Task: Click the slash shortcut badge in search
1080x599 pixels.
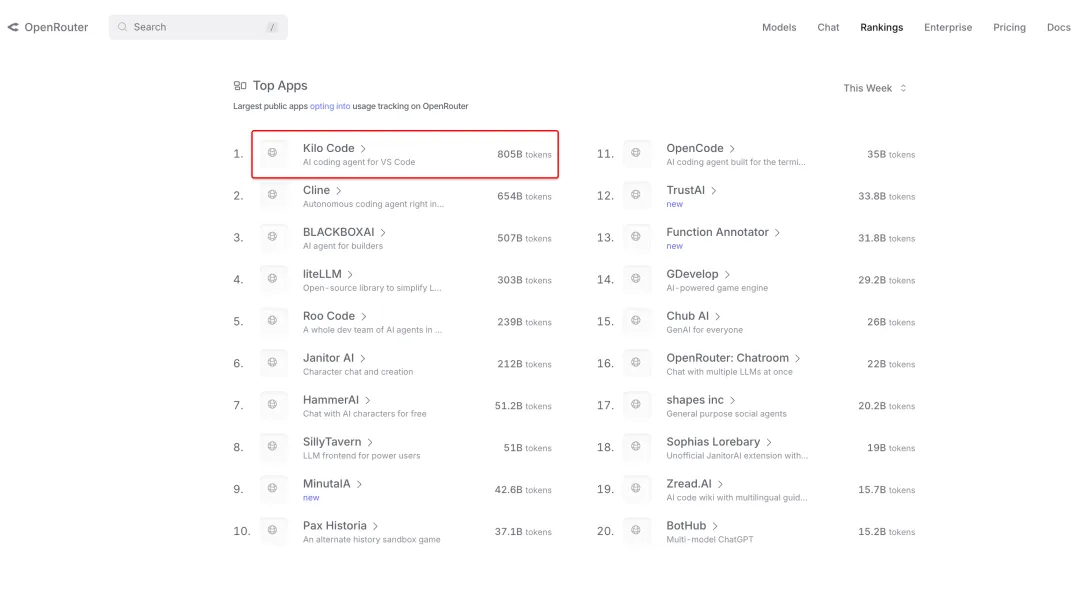Action: [x=272, y=28]
